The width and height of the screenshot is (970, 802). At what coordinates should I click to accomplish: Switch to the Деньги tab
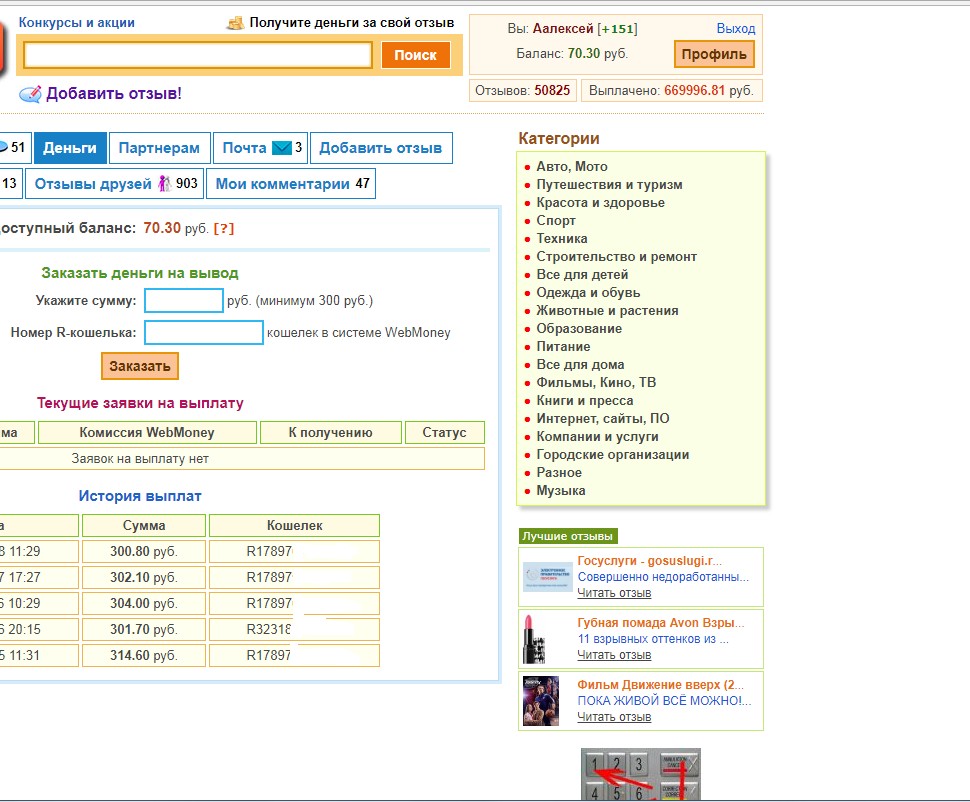tap(70, 148)
